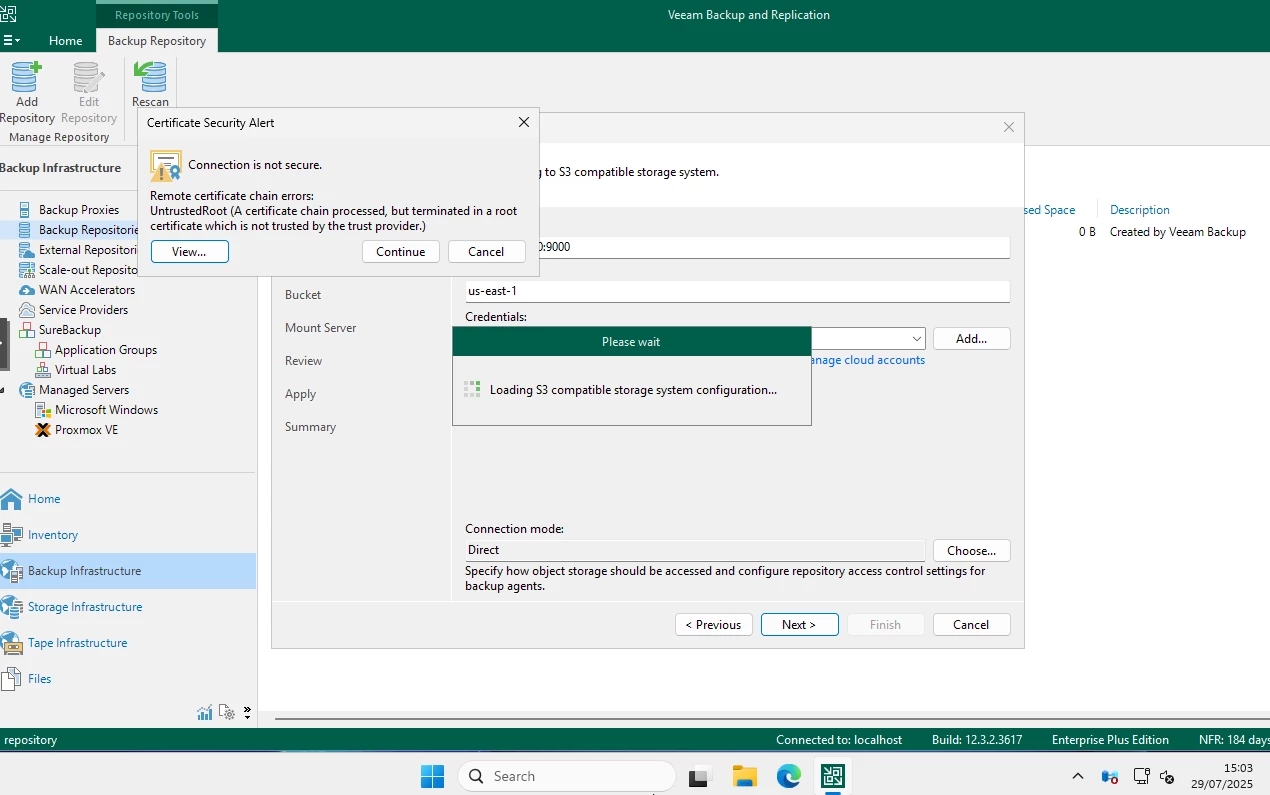Click the Proxmox VE X icon

coord(43,430)
